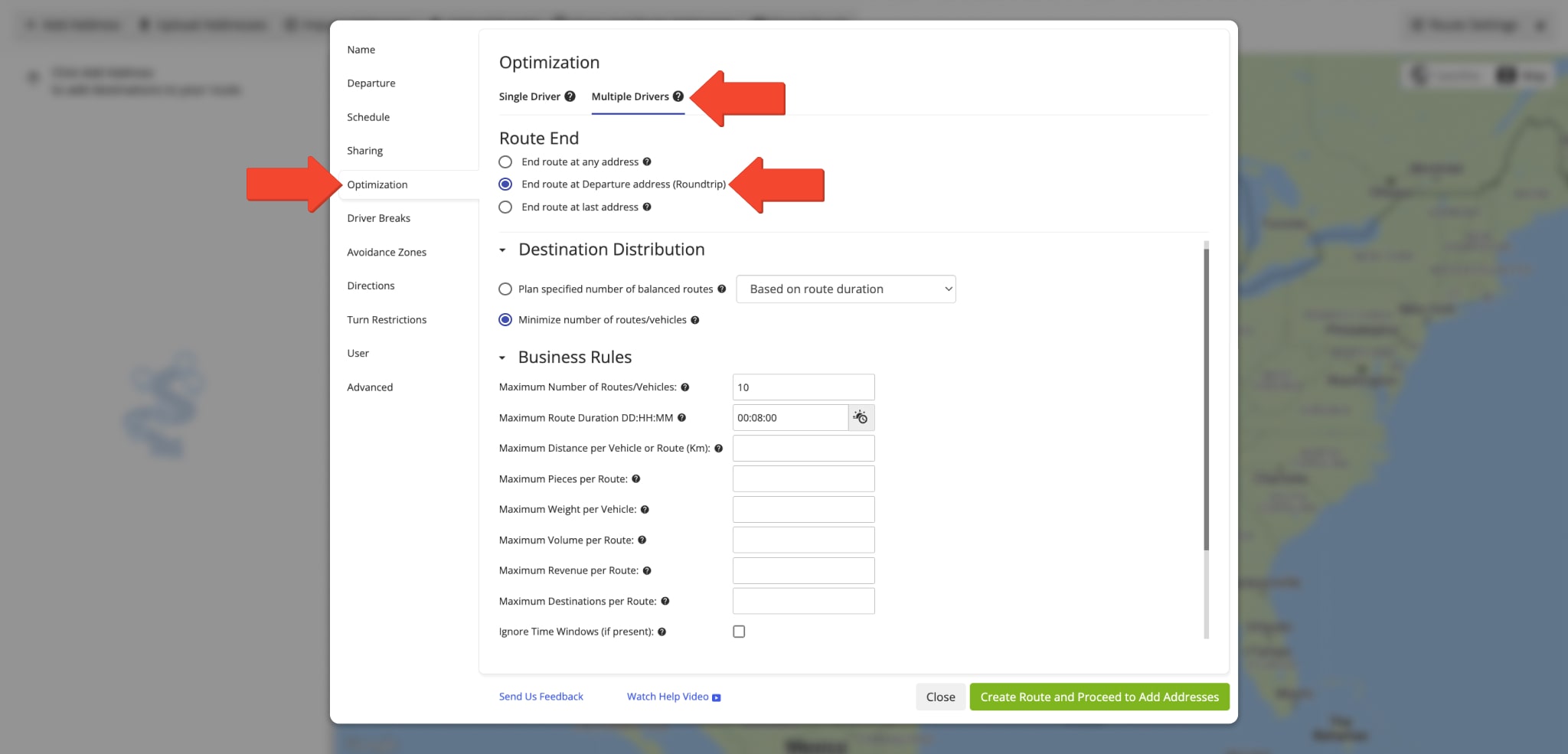The width and height of the screenshot is (1568, 754).
Task: Switch to the Single Driver tab
Action: click(530, 96)
